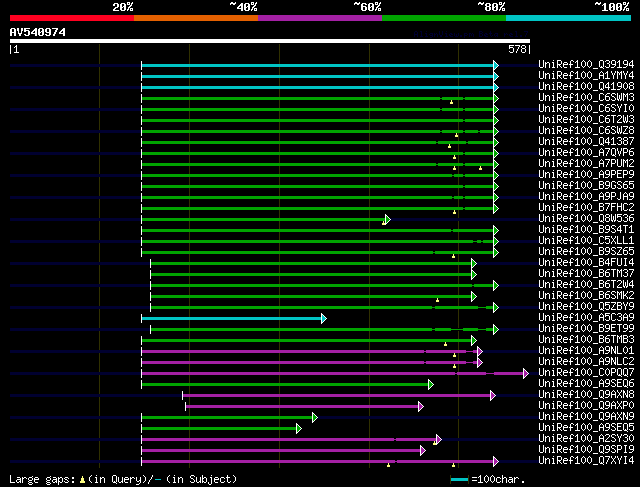This screenshot has height=487, width=640.
Task: Click the UniRef100_B9GS65 label
Action: pos(586,185)
